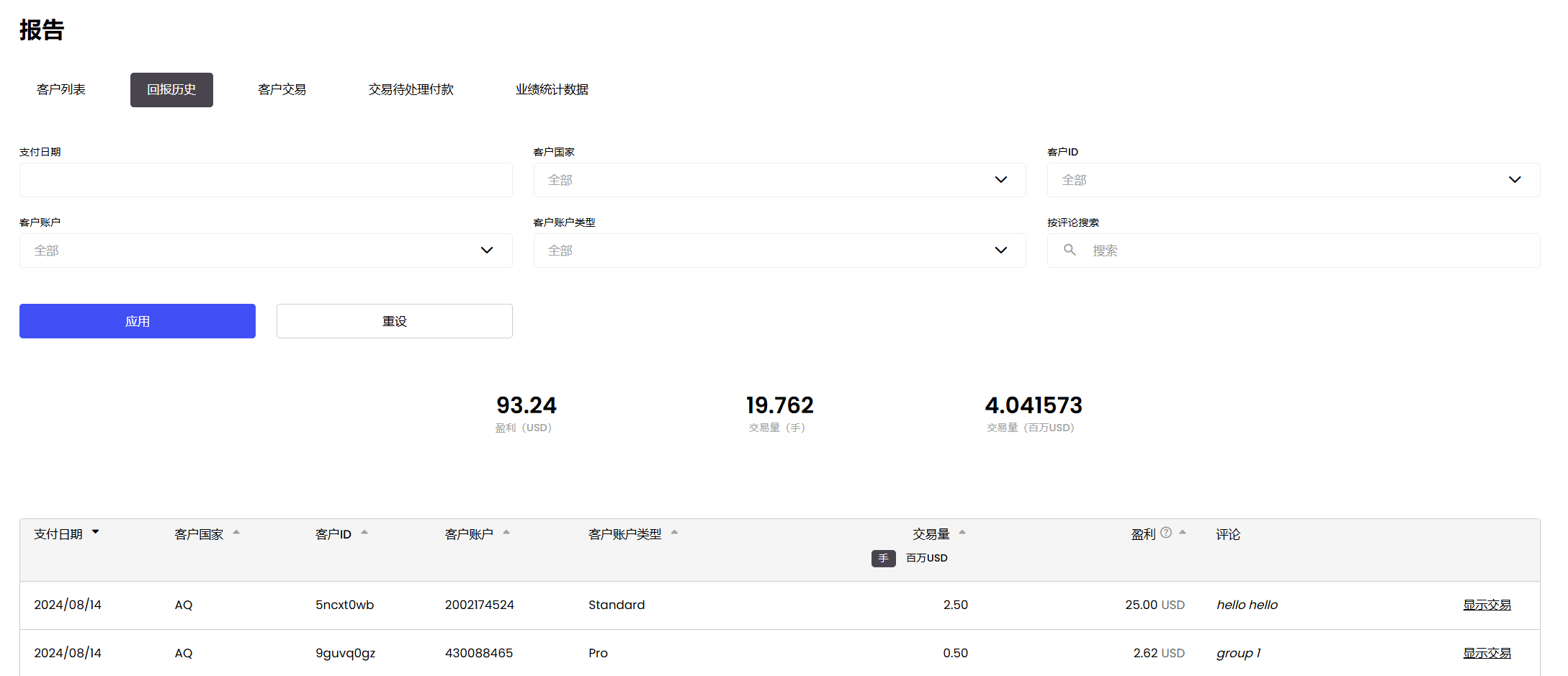Image resolution: width=1568 pixels, height=676 pixels.
Task: Toggle 交易量 unit to 百万USD
Action: [x=927, y=559]
